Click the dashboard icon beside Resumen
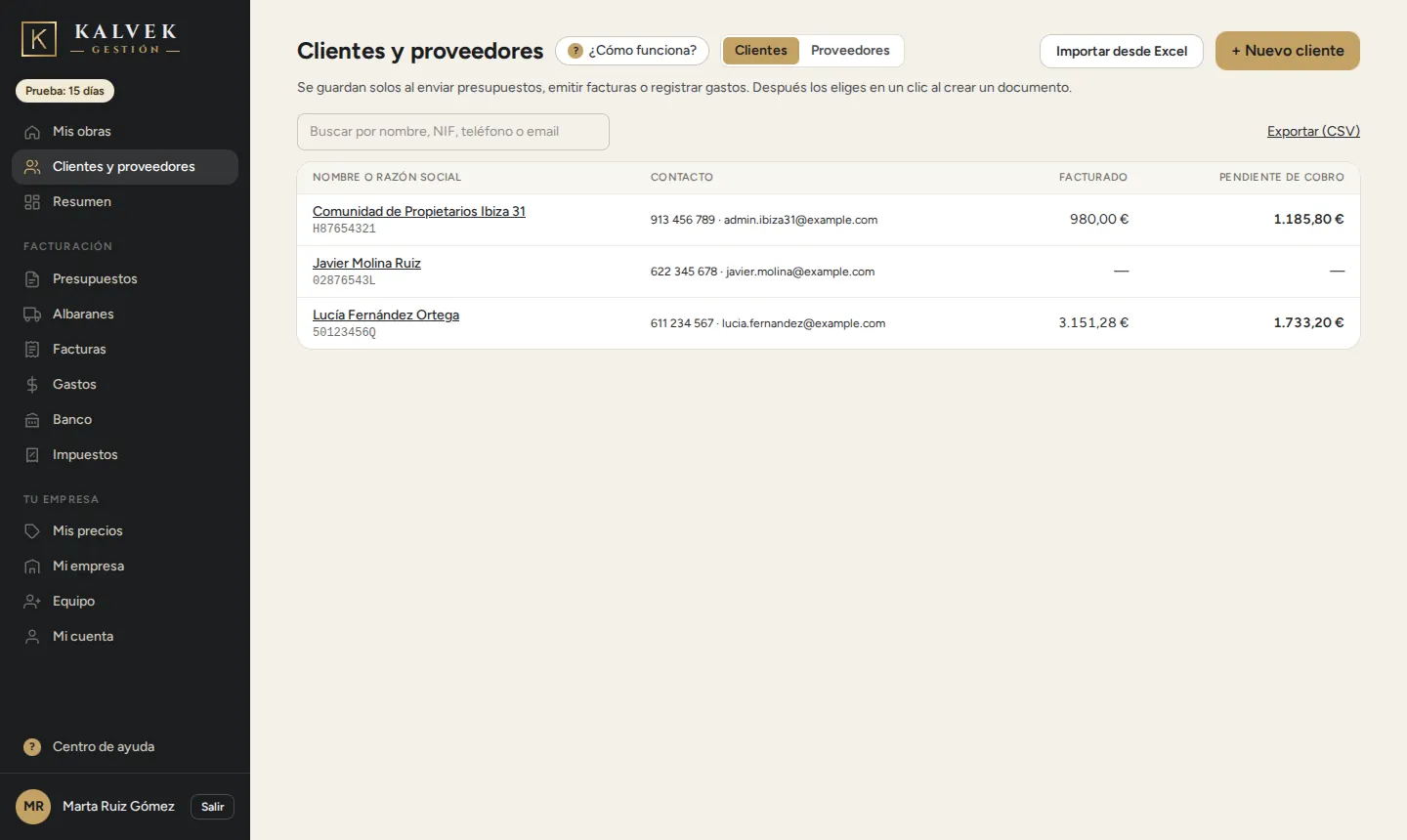Screen dimensions: 1407x840 pyautogui.click(x=32, y=202)
